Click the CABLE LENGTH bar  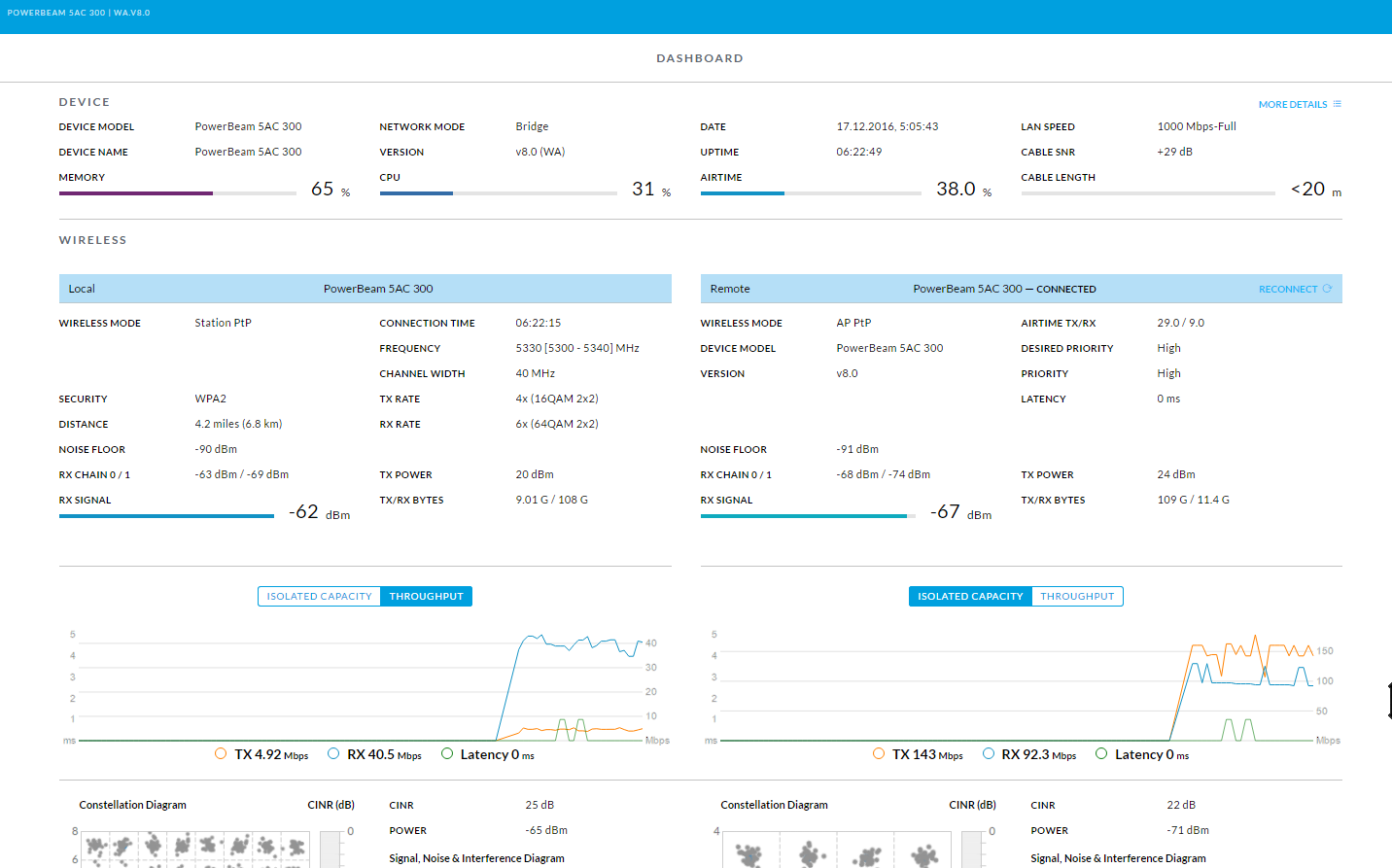1148,193
